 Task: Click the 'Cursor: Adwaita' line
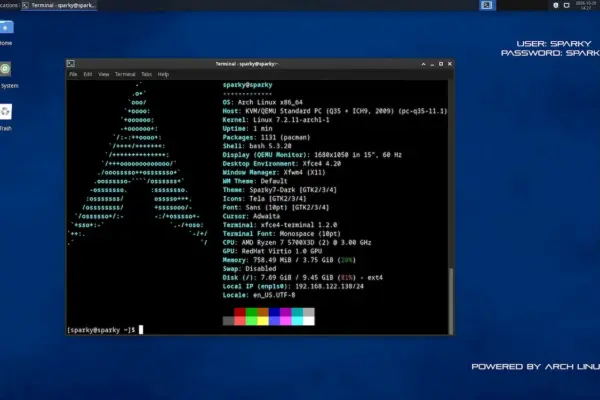click(251, 216)
